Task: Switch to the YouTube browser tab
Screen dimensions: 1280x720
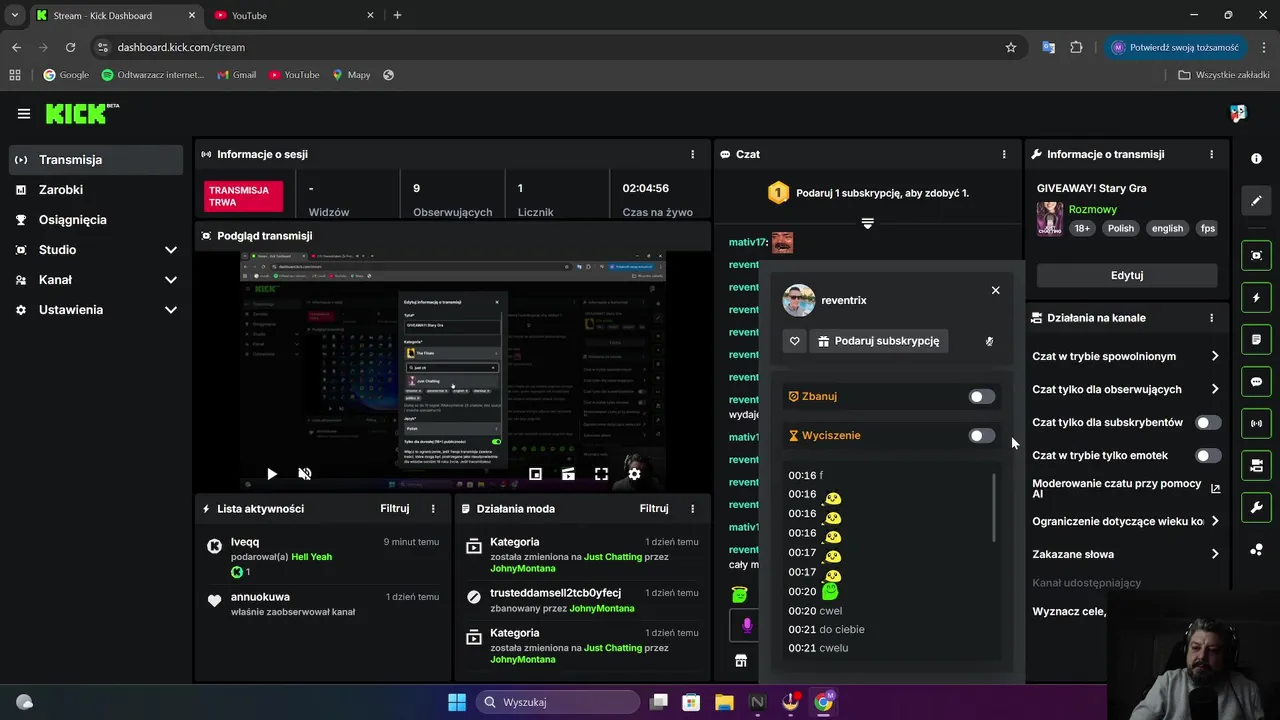Action: point(294,15)
